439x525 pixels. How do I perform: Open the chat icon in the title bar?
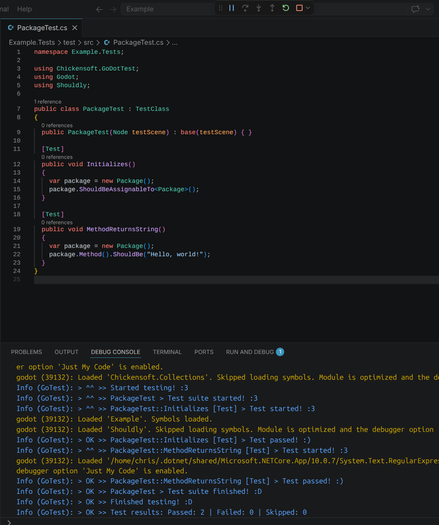tap(415, 9)
